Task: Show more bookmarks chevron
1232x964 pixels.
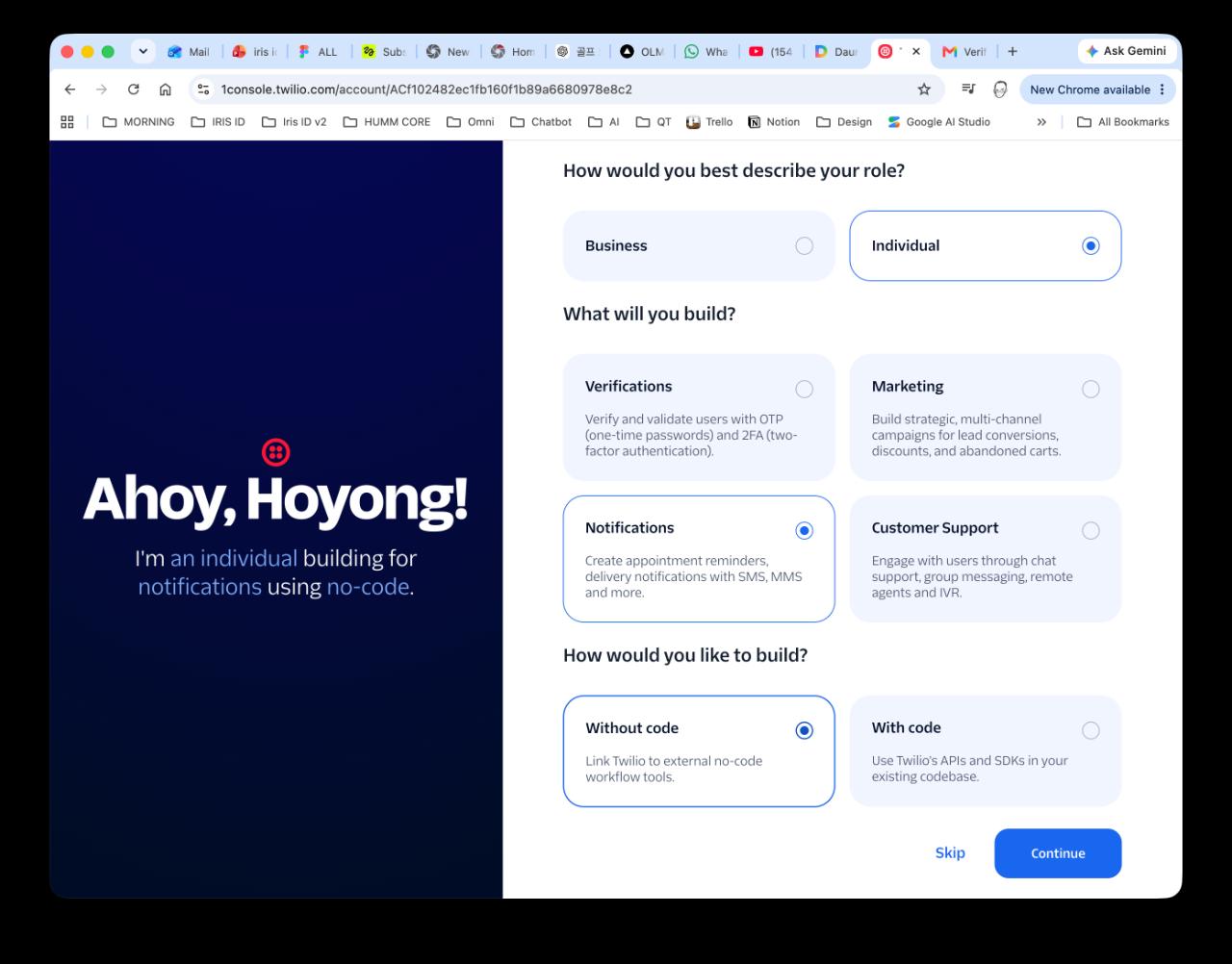Action: [1041, 122]
